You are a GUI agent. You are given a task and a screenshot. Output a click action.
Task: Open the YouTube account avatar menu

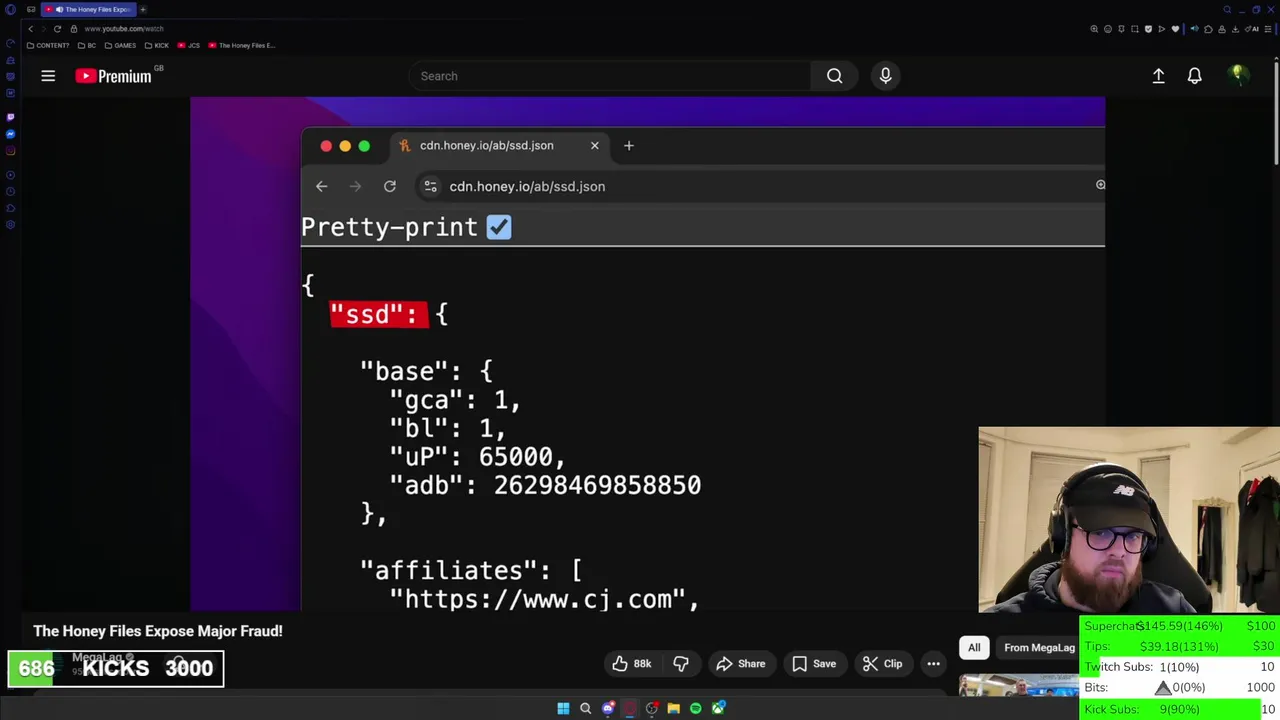point(1238,75)
